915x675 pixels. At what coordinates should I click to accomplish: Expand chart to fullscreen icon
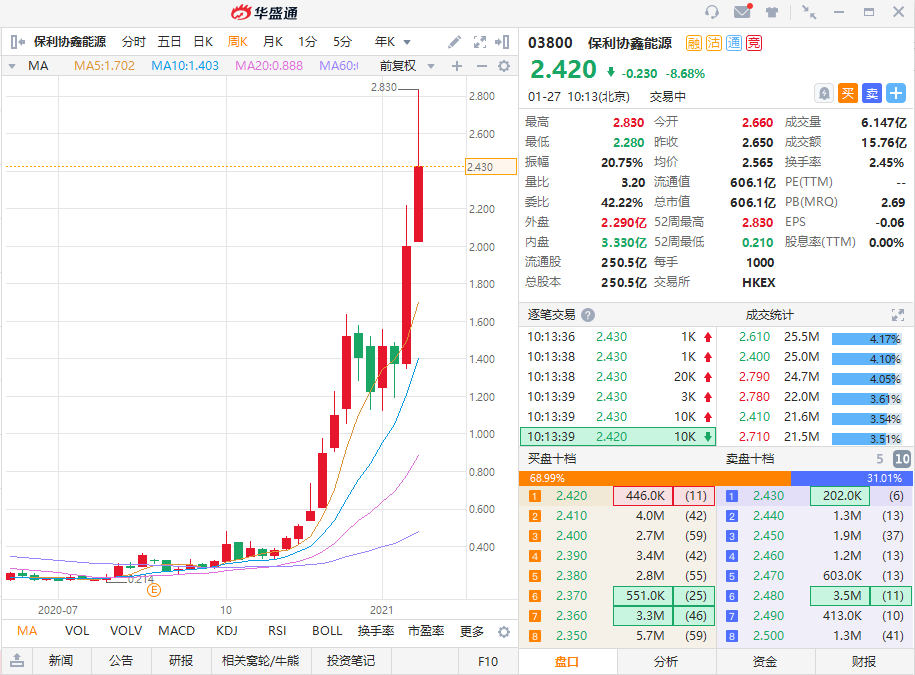(x=480, y=42)
